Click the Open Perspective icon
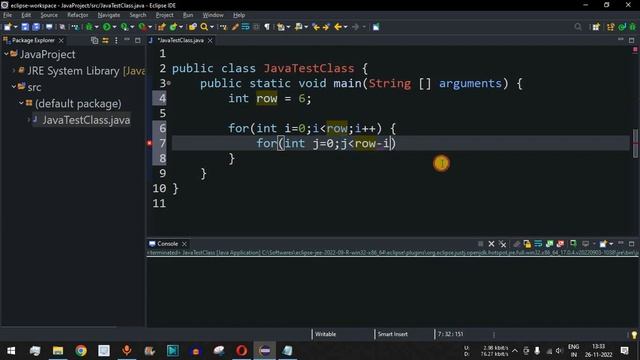 tap(596, 27)
